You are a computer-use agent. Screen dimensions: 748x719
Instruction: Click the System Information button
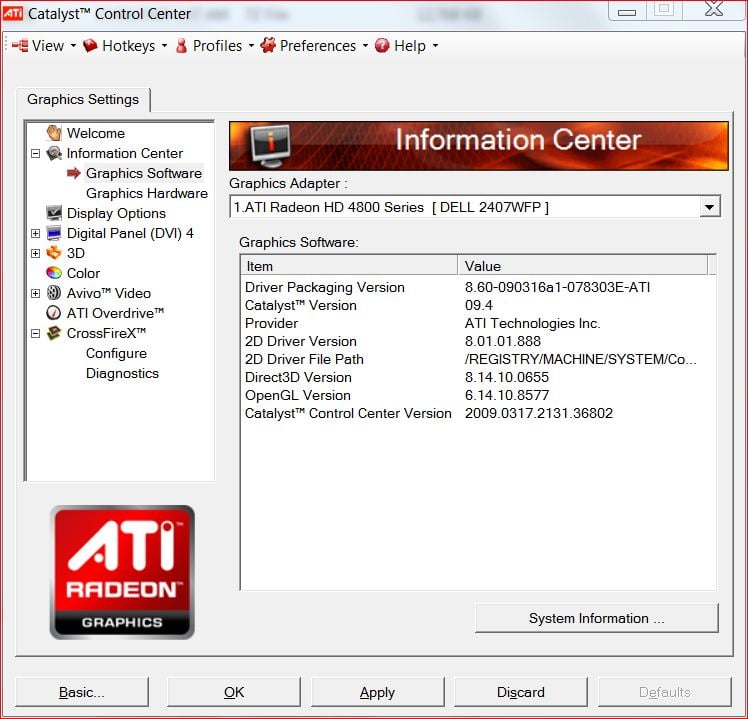[596, 618]
